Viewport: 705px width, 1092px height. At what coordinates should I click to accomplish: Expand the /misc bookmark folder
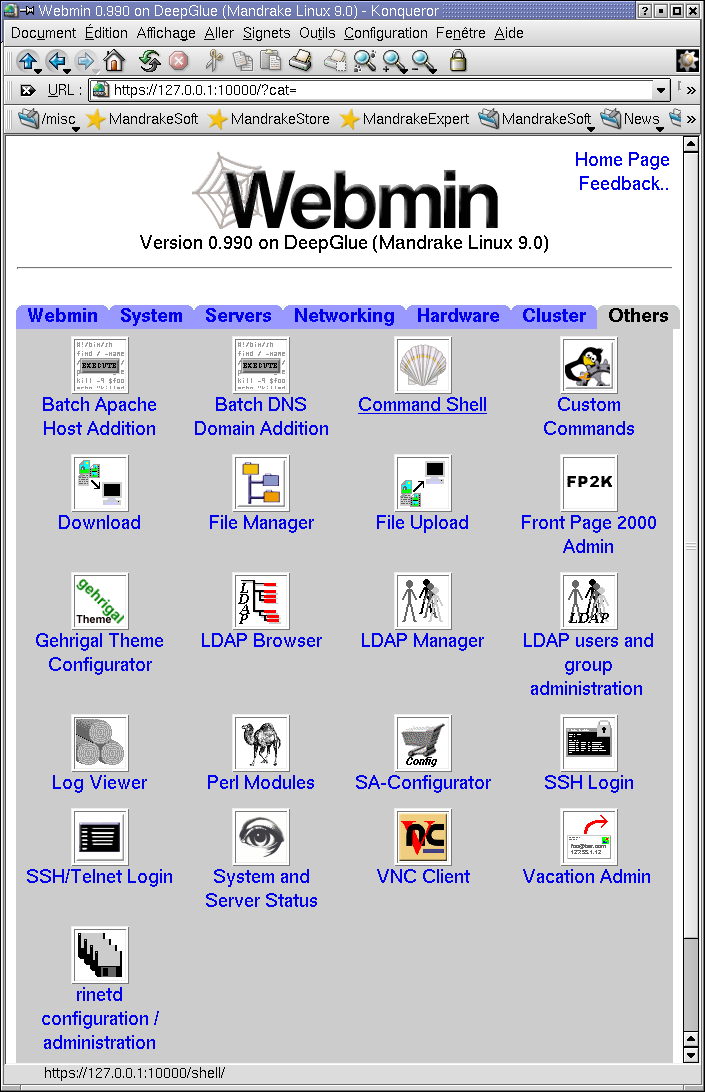pos(47,119)
